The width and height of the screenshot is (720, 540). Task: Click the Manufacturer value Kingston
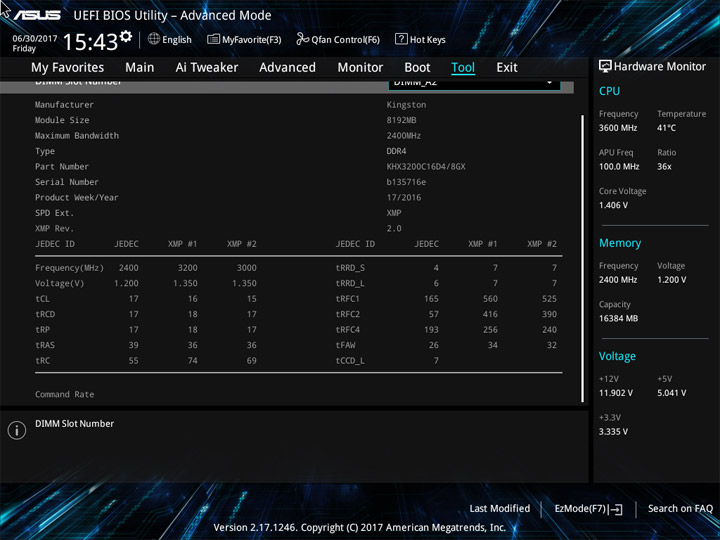[x=406, y=105]
